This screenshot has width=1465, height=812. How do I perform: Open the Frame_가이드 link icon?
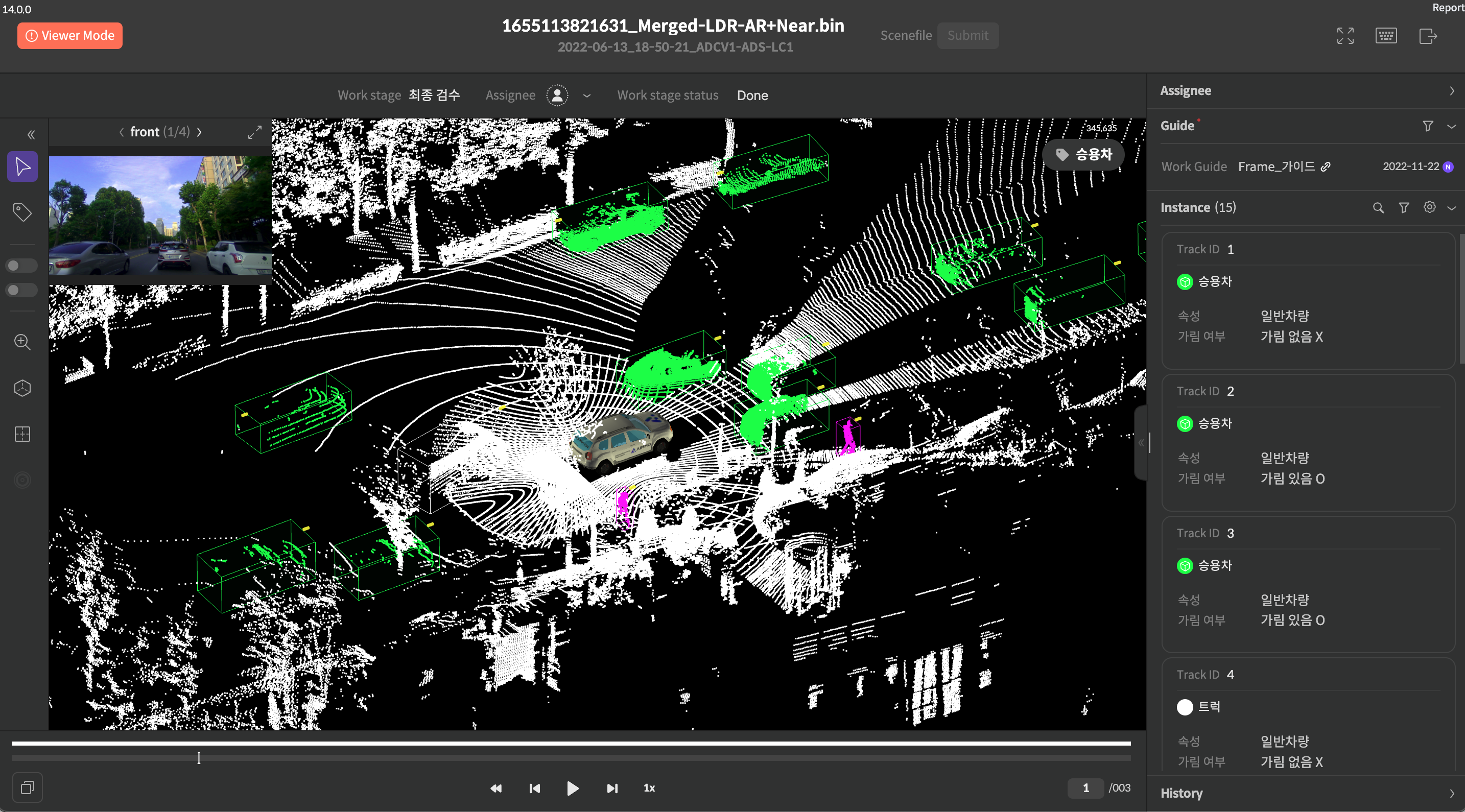tap(1326, 166)
